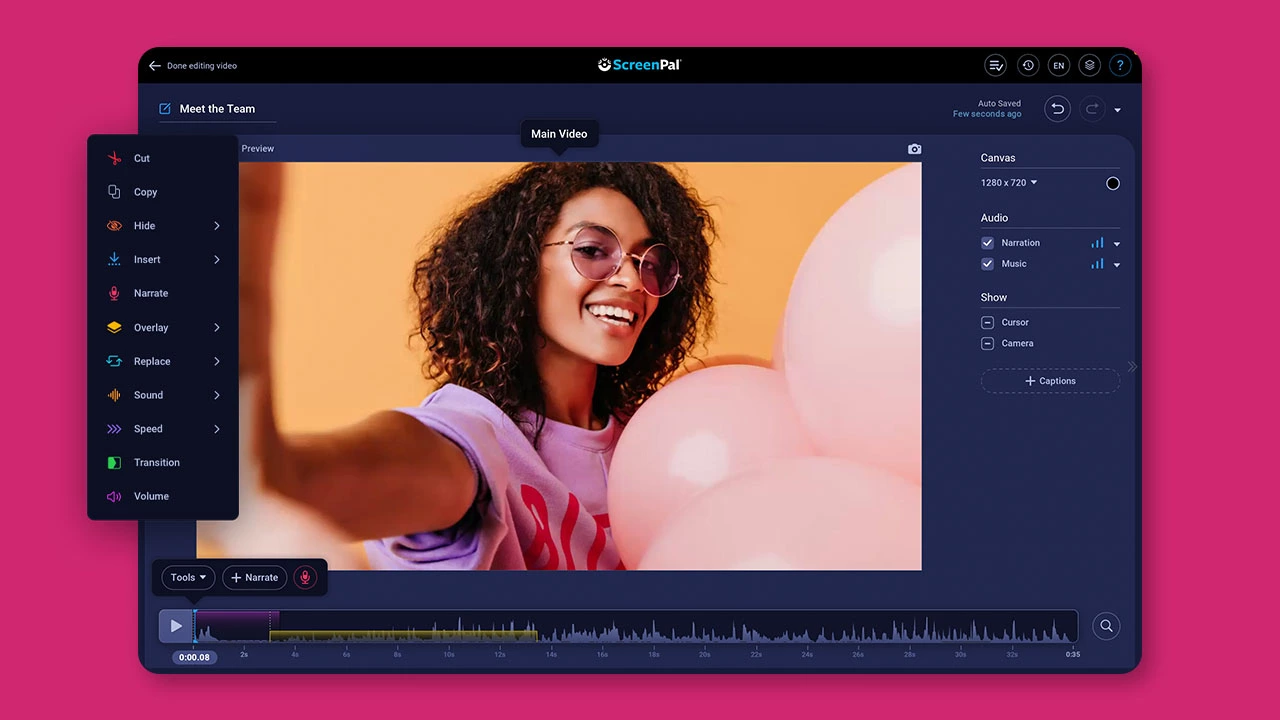Open the Tools dropdown above the timeline
Screen dimensions: 1280x720
click(187, 577)
